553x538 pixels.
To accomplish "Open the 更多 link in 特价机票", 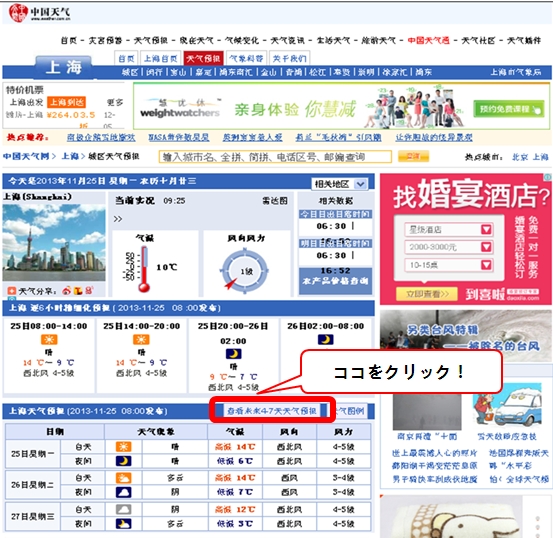I will [115, 102].
